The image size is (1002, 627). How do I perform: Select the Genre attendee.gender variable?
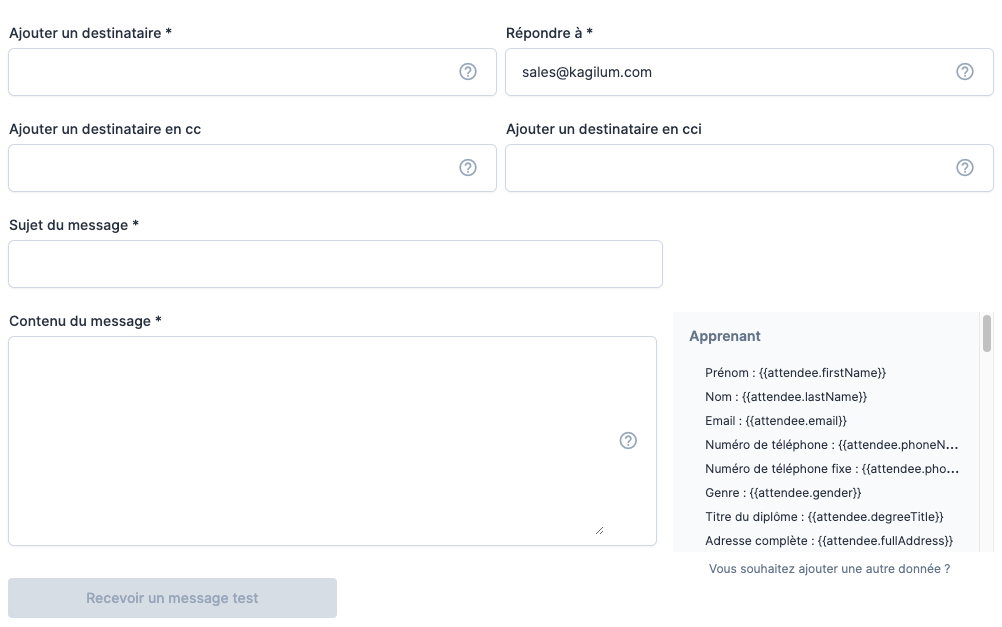click(783, 493)
